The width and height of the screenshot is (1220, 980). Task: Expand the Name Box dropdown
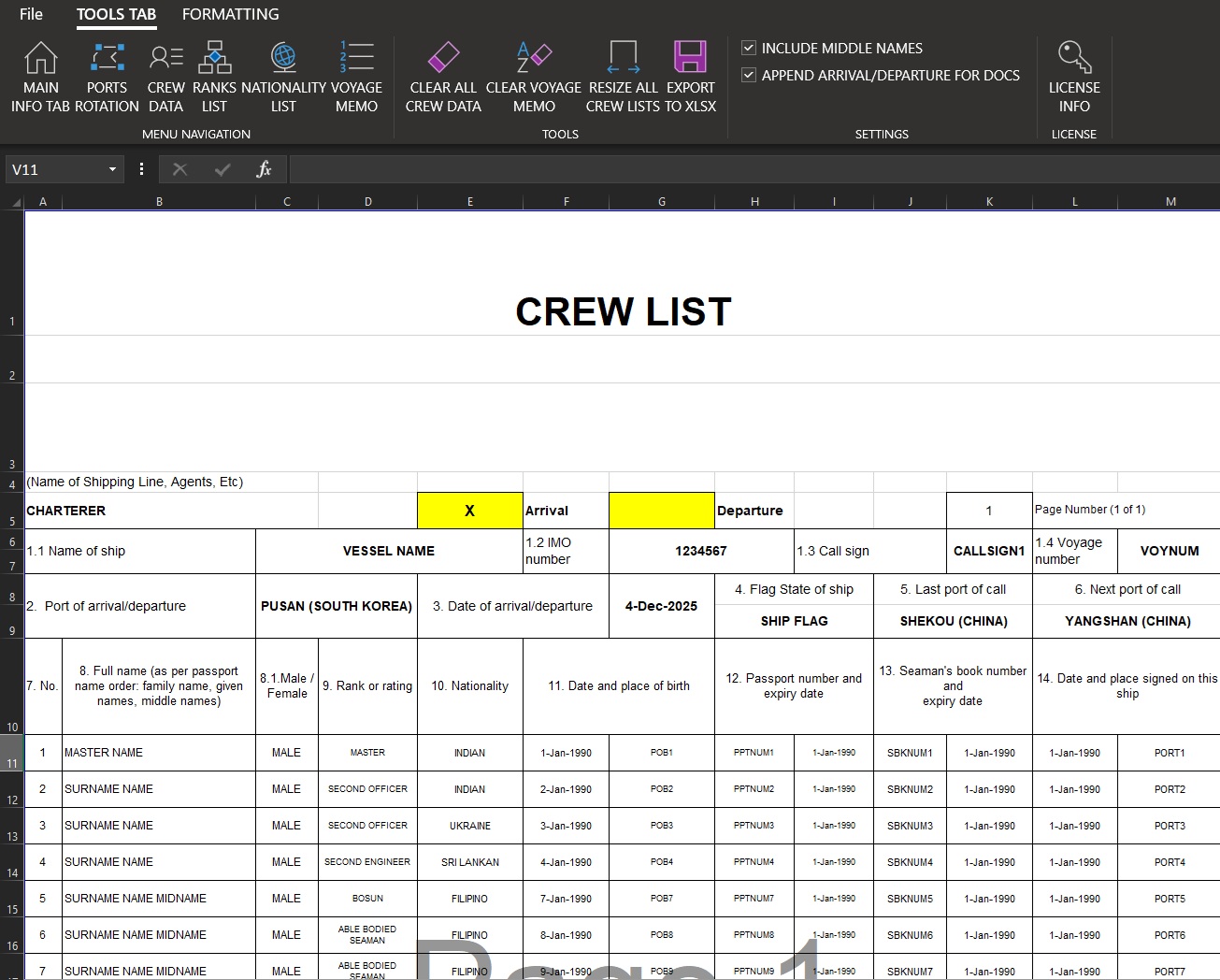[x=112, y=169]
